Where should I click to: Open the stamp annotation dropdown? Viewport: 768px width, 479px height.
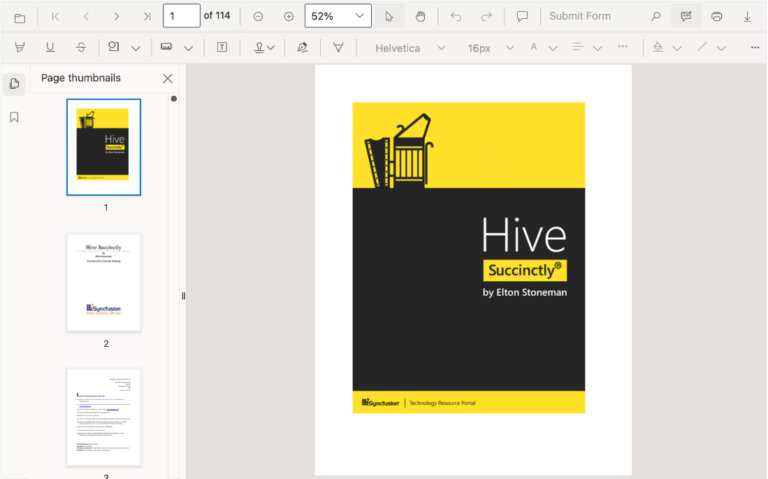(264, 48)
